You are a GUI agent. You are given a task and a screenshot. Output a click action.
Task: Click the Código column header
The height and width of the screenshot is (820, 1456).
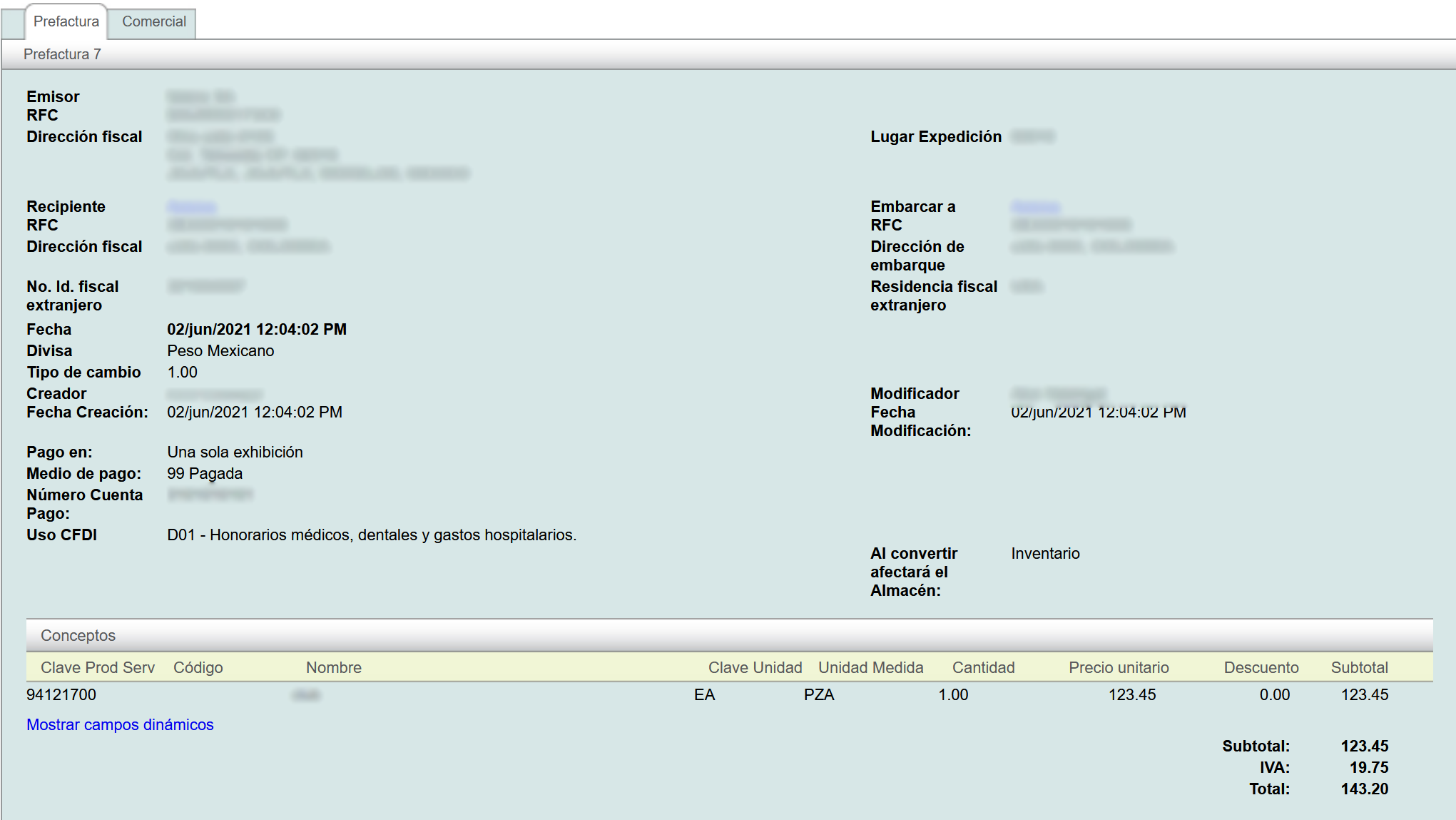[198, 667]
